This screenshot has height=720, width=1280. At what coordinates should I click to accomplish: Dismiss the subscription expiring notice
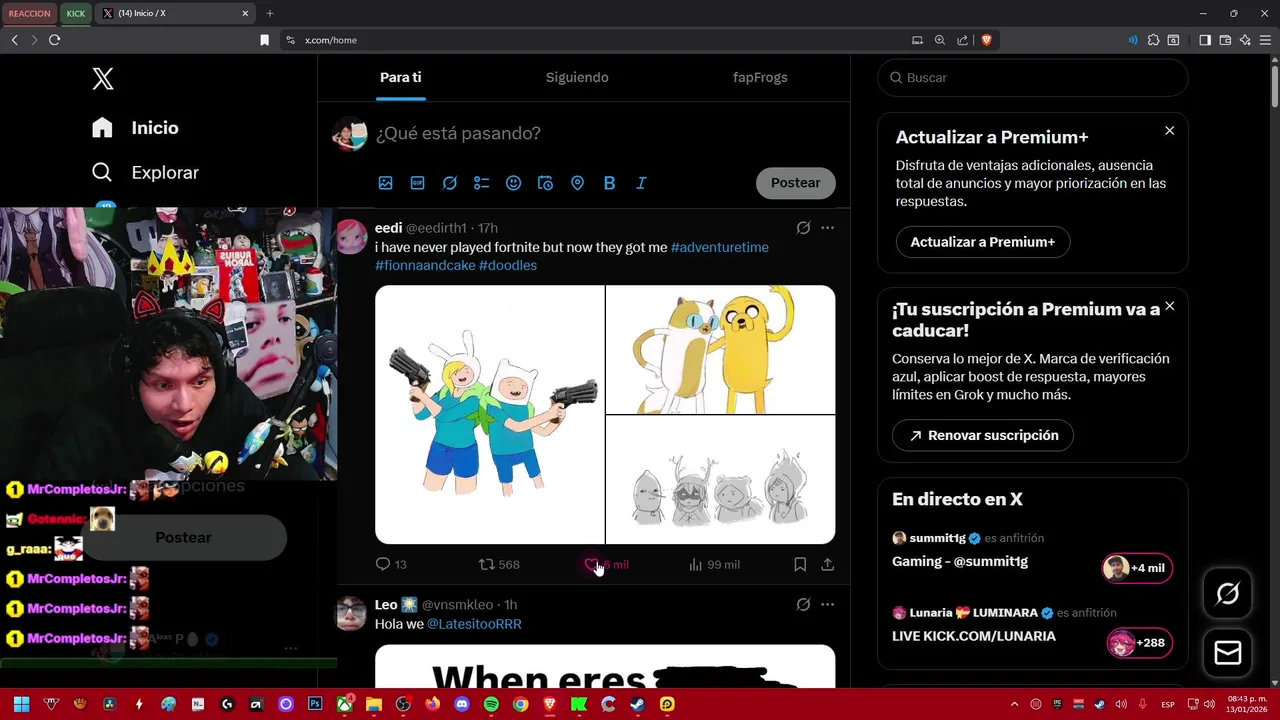1170,306
